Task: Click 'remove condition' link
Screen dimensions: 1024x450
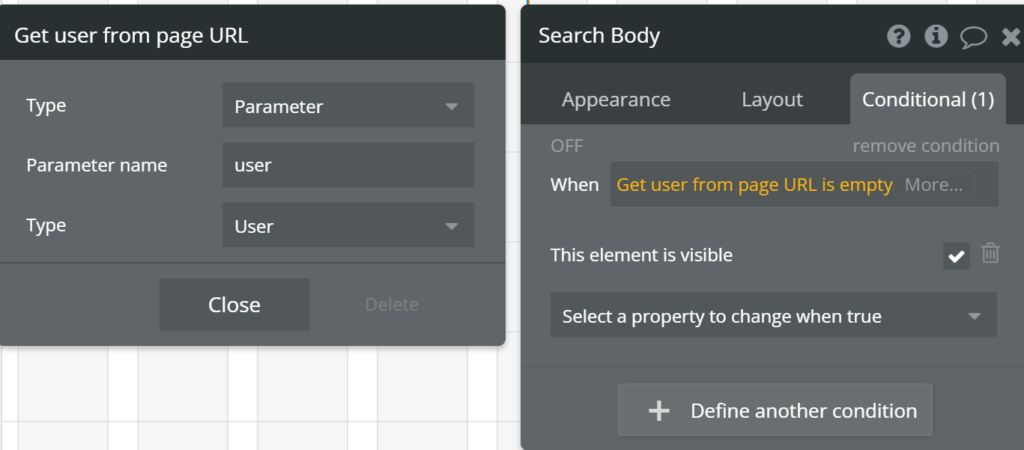Action: [926, 146]
